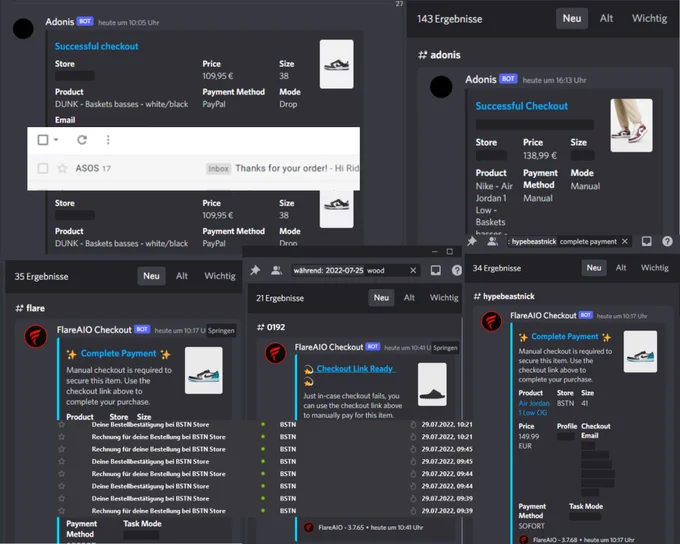
Task: Select Alt tab in 143 Ergebnisse panel
Action: pyautogui.click(x=606, y=18)
